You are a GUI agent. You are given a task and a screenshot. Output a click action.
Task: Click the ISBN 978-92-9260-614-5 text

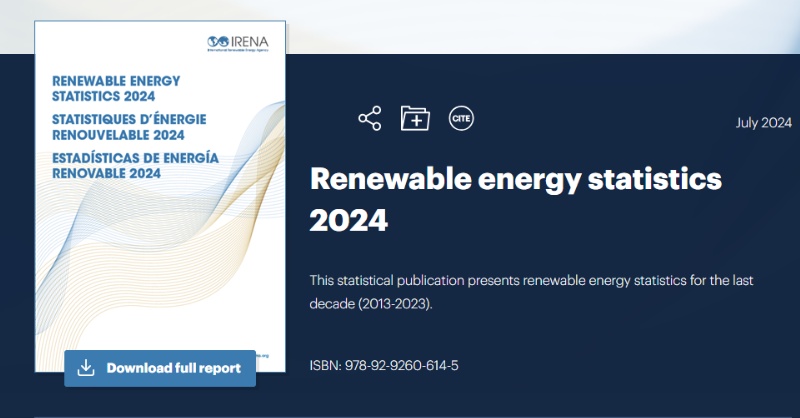click(x=384, y=366)
